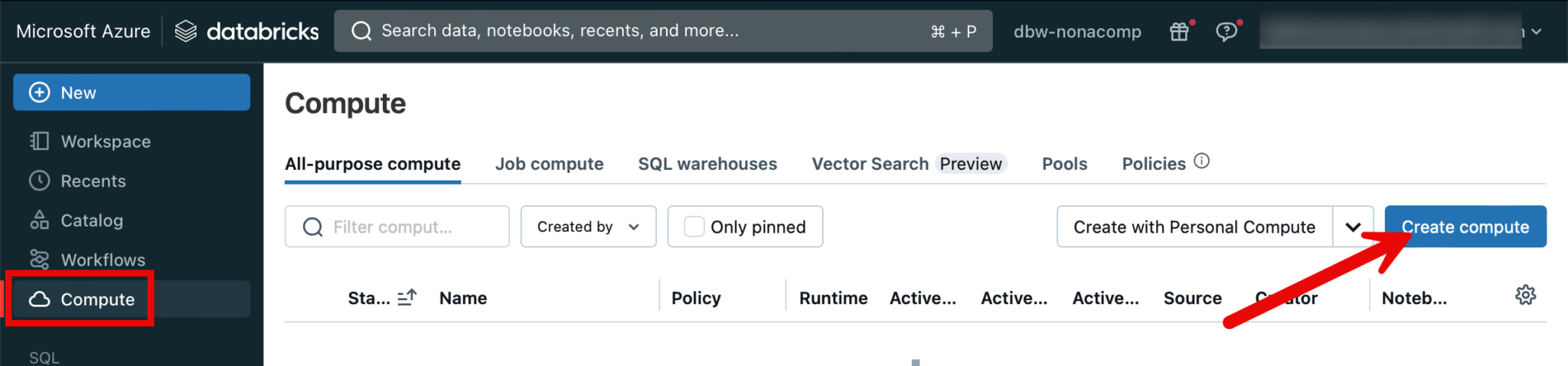Toggle the Only pinned checkbox
Viewport: 1568px width, 366px height.
point(694,227)
